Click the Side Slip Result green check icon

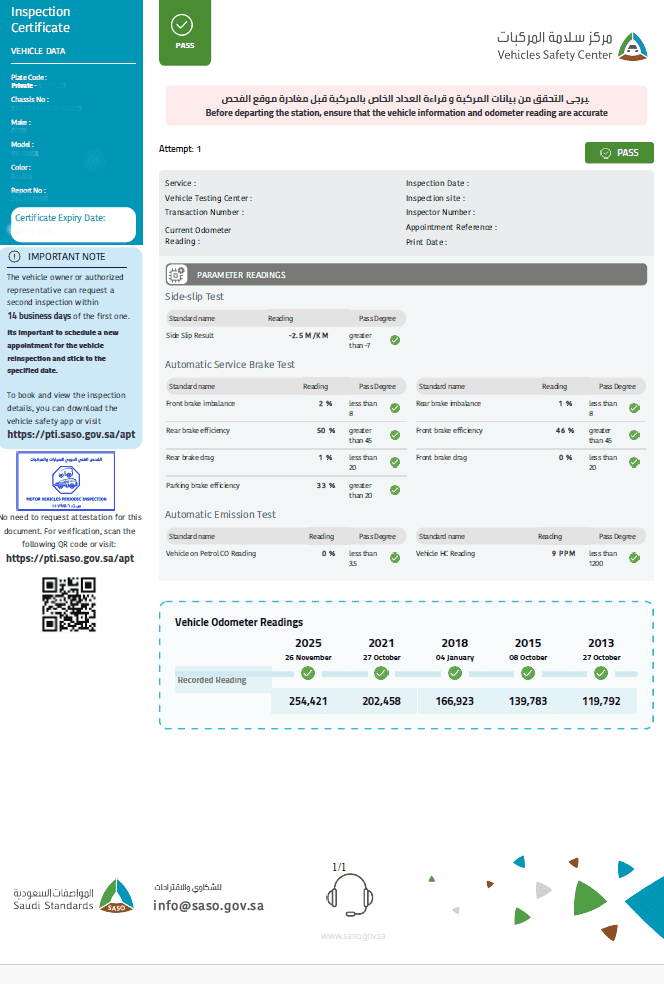tap(395, 340)
